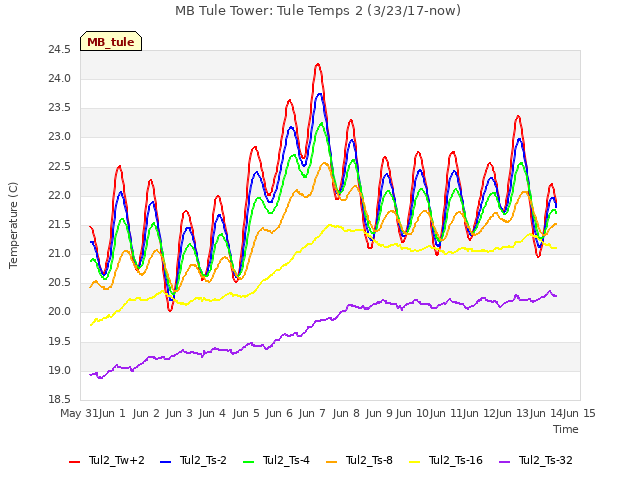This screenshot has width=640, height=480.
Task: Click the Jun 14 x-axis label
Action: pos(546,413)
